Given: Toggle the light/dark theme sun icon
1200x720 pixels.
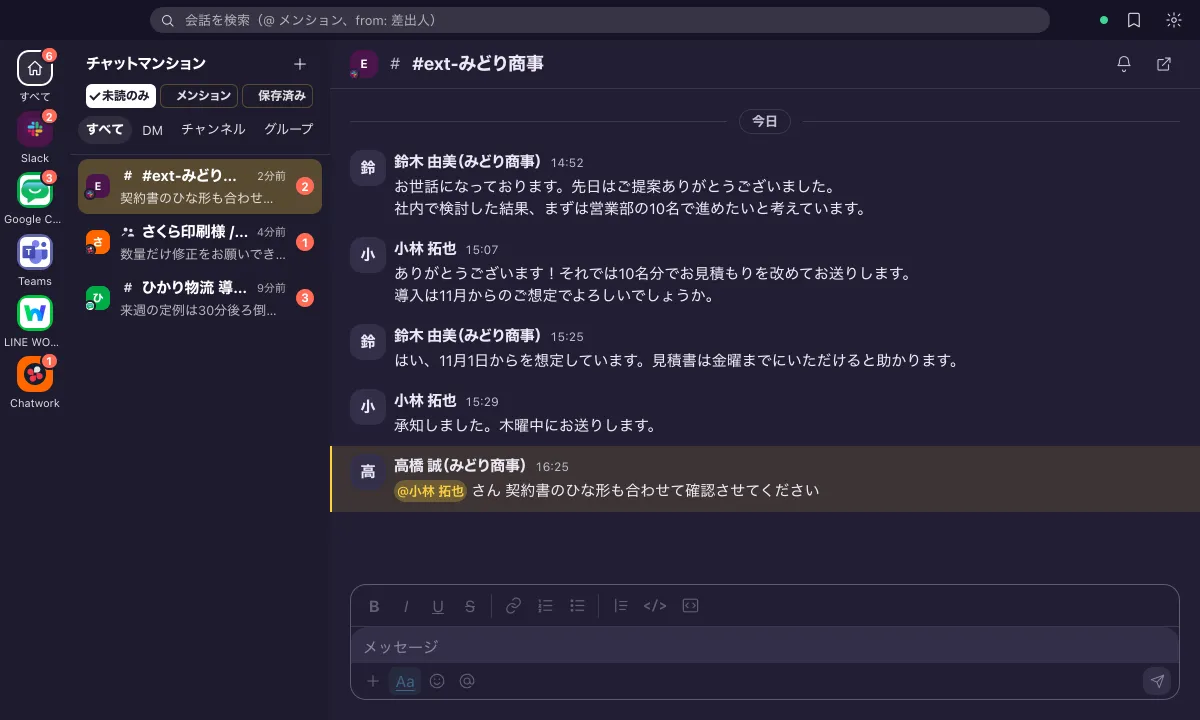Looking at the screenshot, I should [1174, 20].
